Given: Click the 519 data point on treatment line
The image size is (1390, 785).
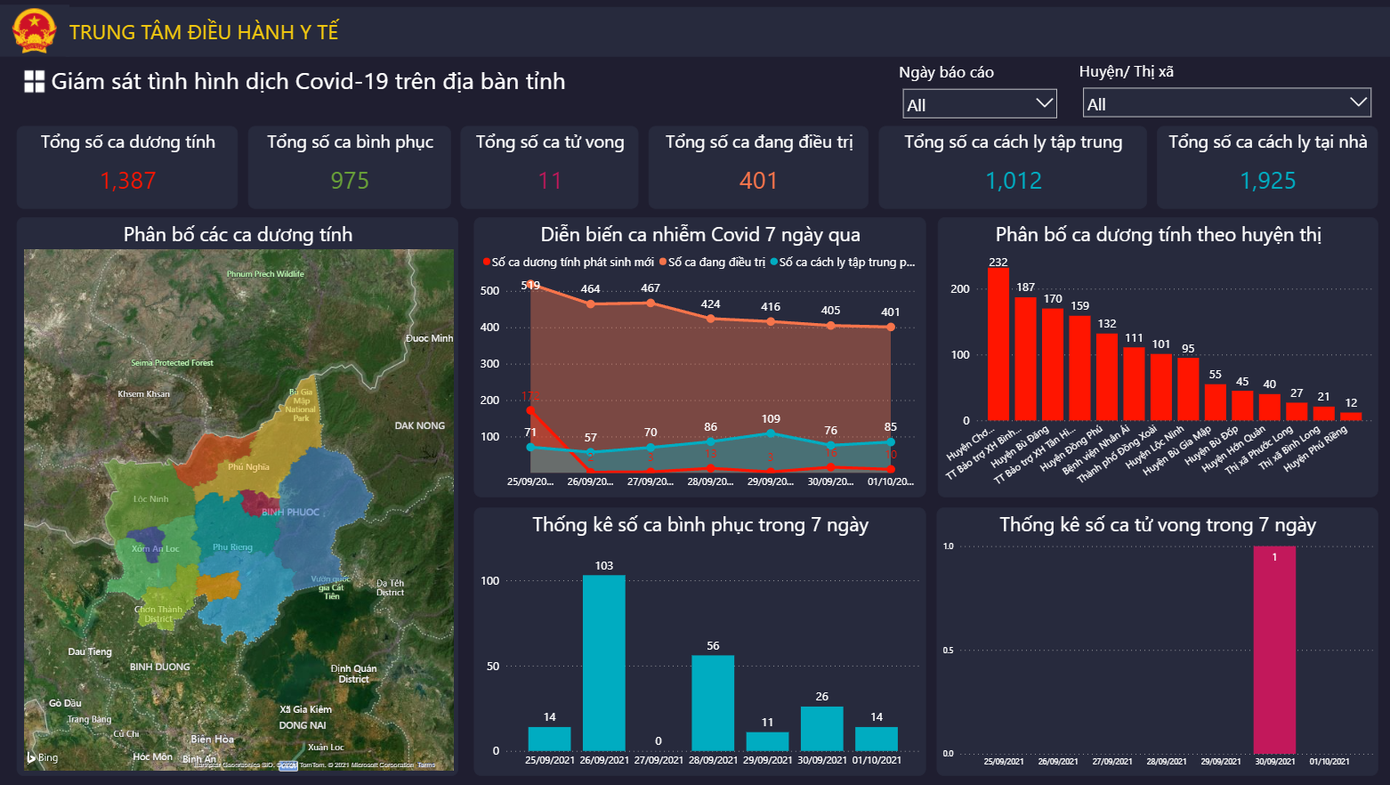Looking at the screenshot, I should [530, 285].
